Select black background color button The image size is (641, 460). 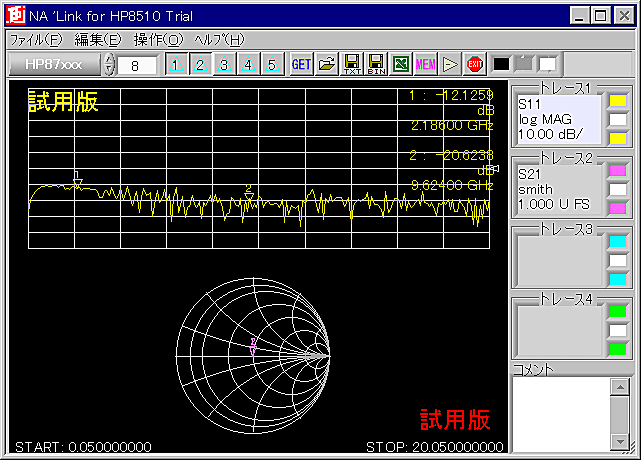(501, 64)
